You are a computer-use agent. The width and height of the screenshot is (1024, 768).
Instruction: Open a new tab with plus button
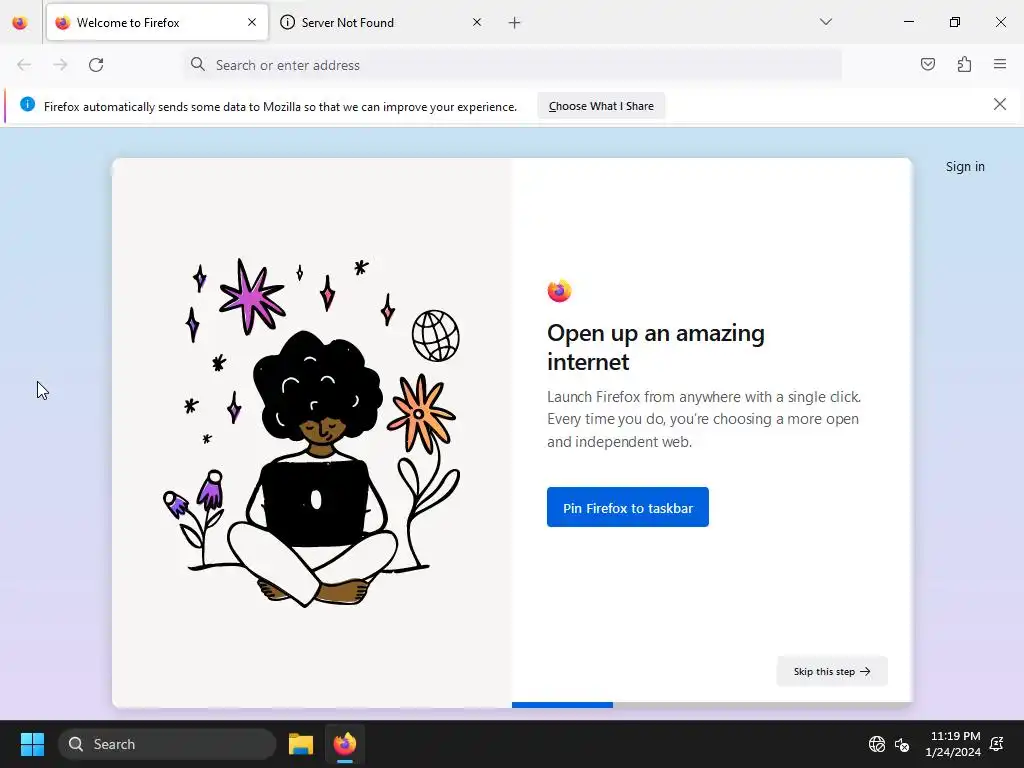(x=515, y=23)
